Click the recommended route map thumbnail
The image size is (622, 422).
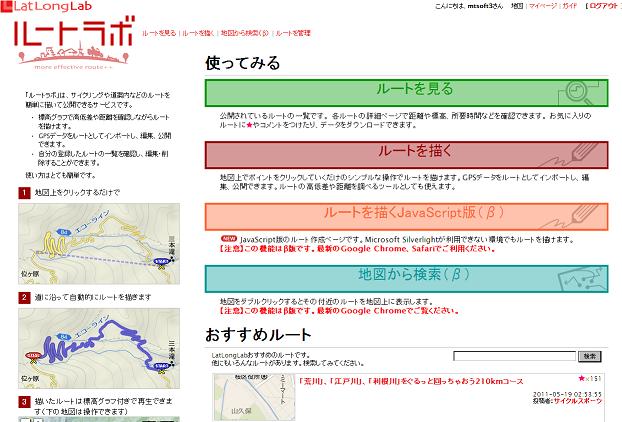pos(252,398)
